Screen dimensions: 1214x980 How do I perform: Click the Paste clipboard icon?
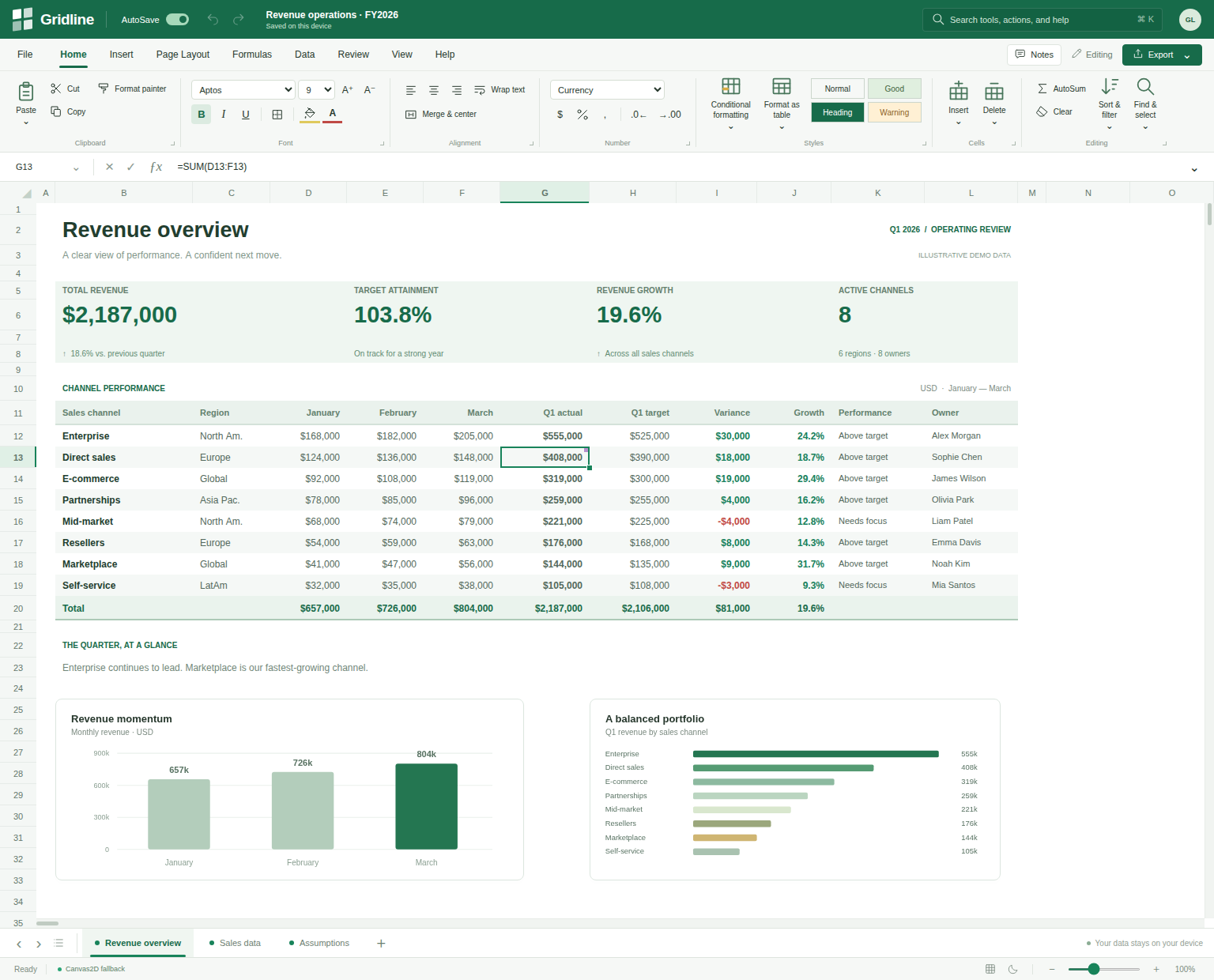(26, 92)
